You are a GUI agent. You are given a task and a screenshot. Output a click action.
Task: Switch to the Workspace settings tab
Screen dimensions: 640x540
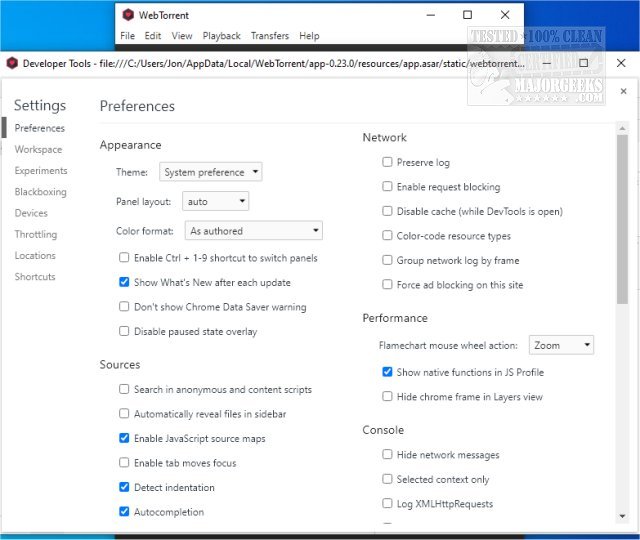(x=38, y=149)
